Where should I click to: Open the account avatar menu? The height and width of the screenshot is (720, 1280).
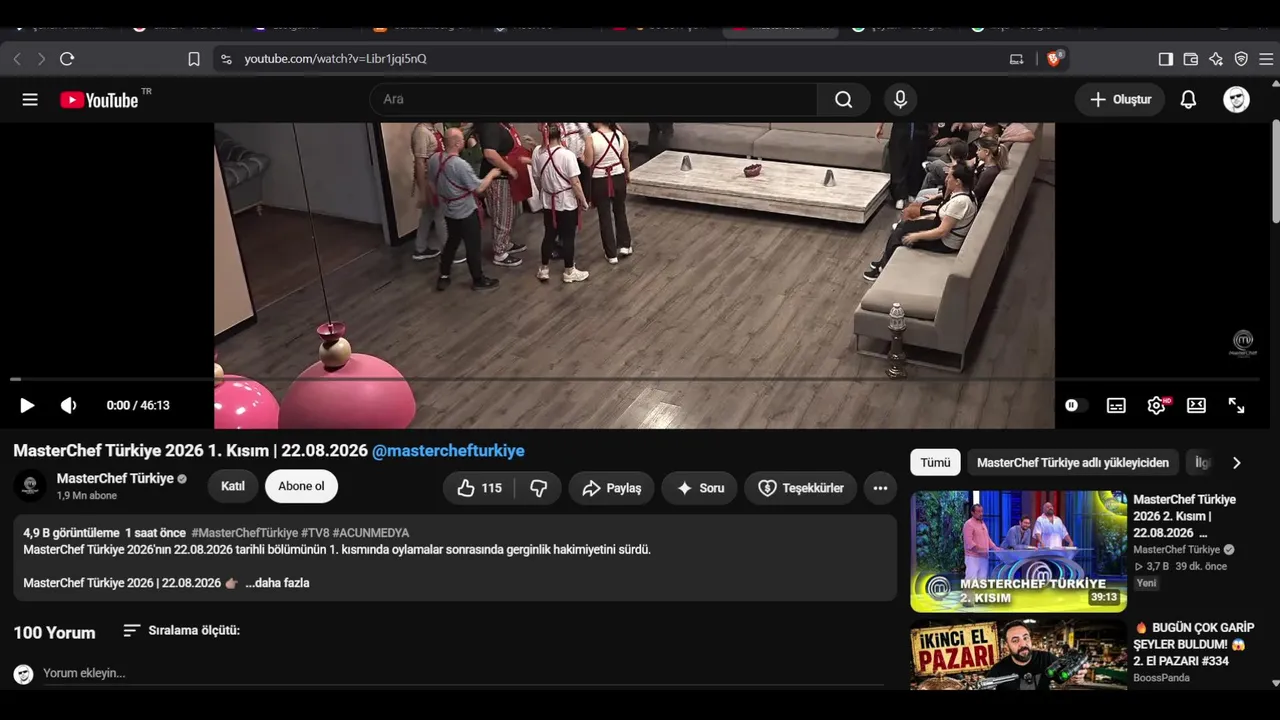tap(1237, 100)
